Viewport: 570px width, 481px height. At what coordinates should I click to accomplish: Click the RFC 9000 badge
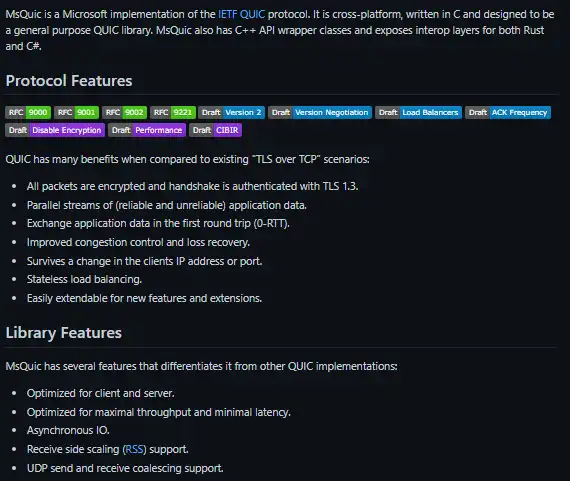pyautogui.click(x=28, y=112)
